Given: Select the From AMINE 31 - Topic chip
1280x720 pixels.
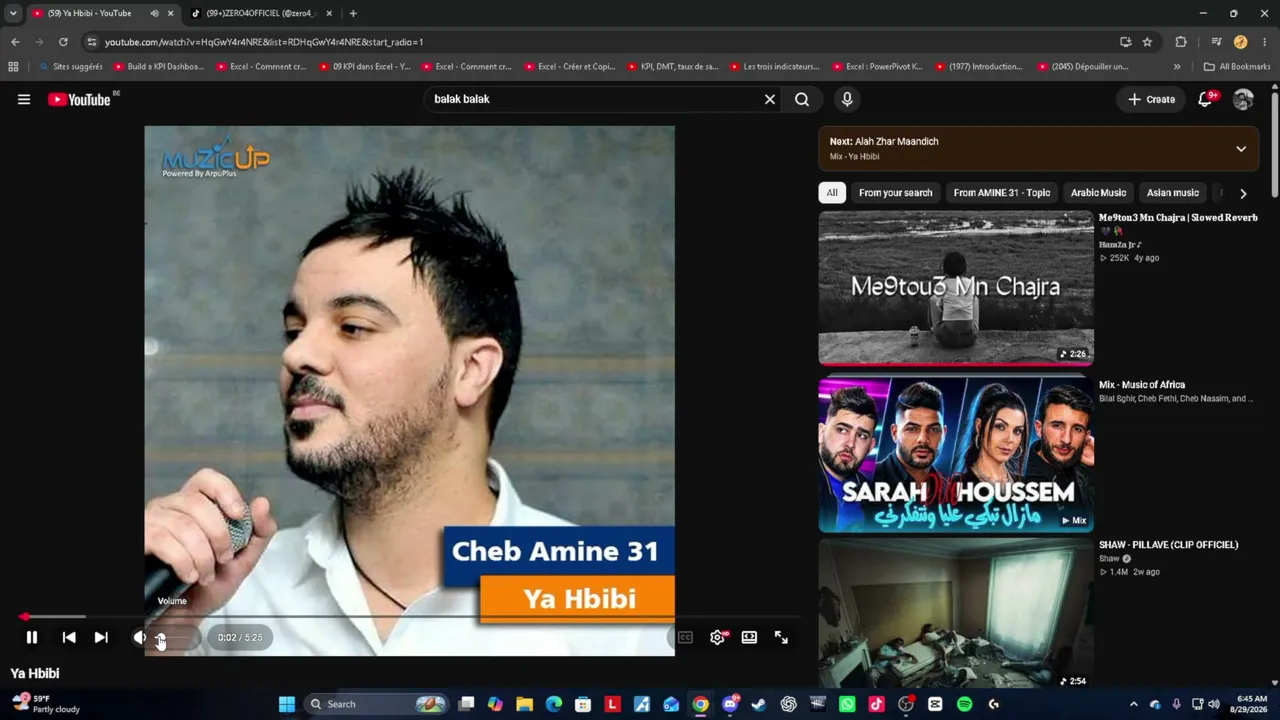Looking at the screenshot, I should click(1002, 193).
